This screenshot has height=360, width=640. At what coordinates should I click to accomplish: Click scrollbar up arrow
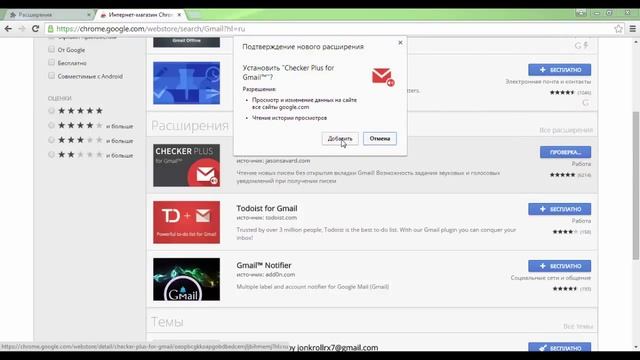pyautogui.click(x=636, y=42)
